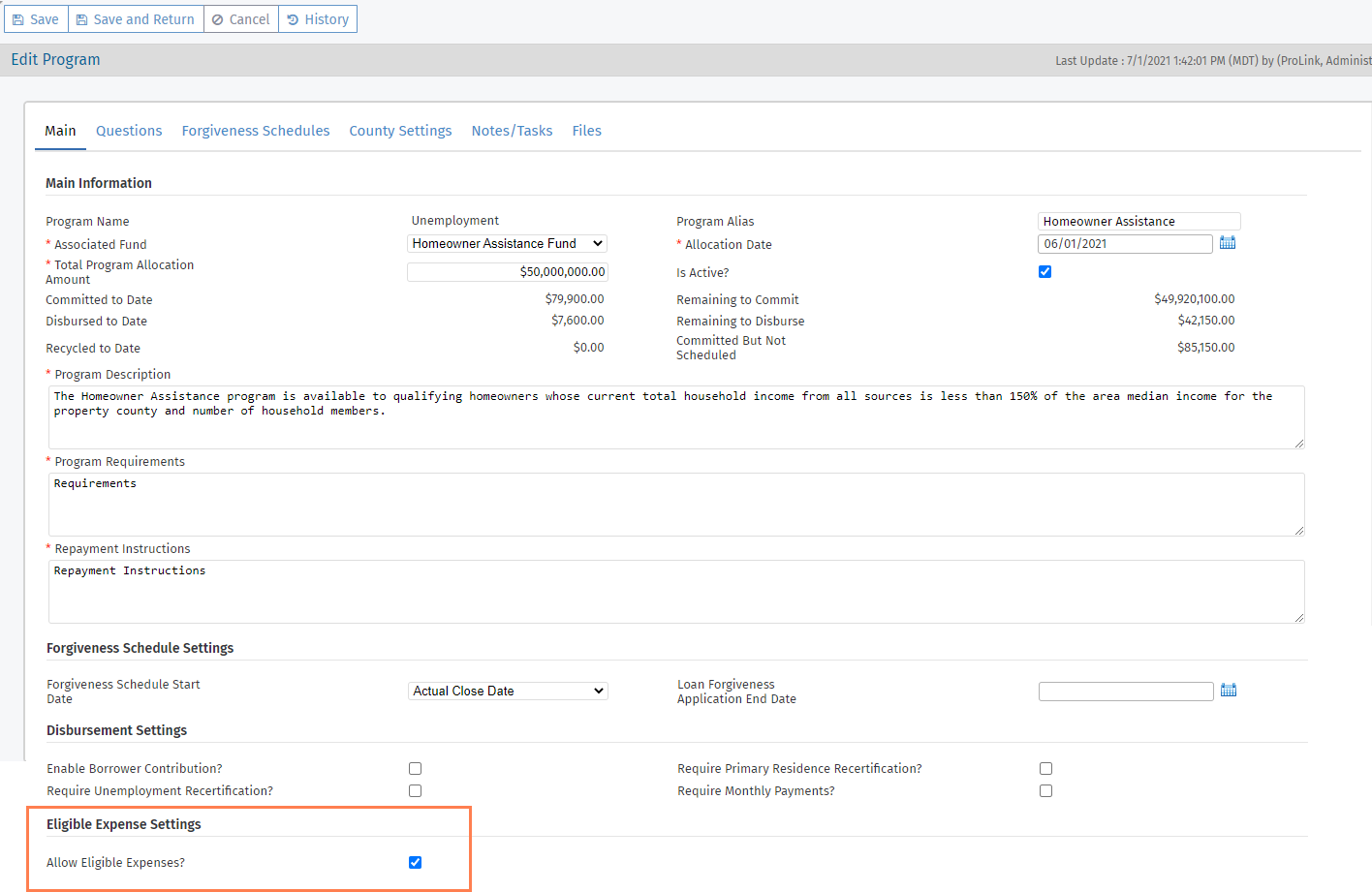The width and height of the screenshot is (1372, 892).
Task: Open Forgiveness Schedule Start Date dropdown
Action: [508, 692]
